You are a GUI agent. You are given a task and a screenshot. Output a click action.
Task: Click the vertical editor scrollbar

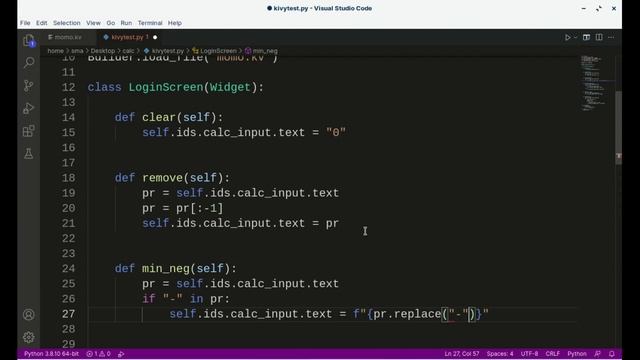[618, 127]
